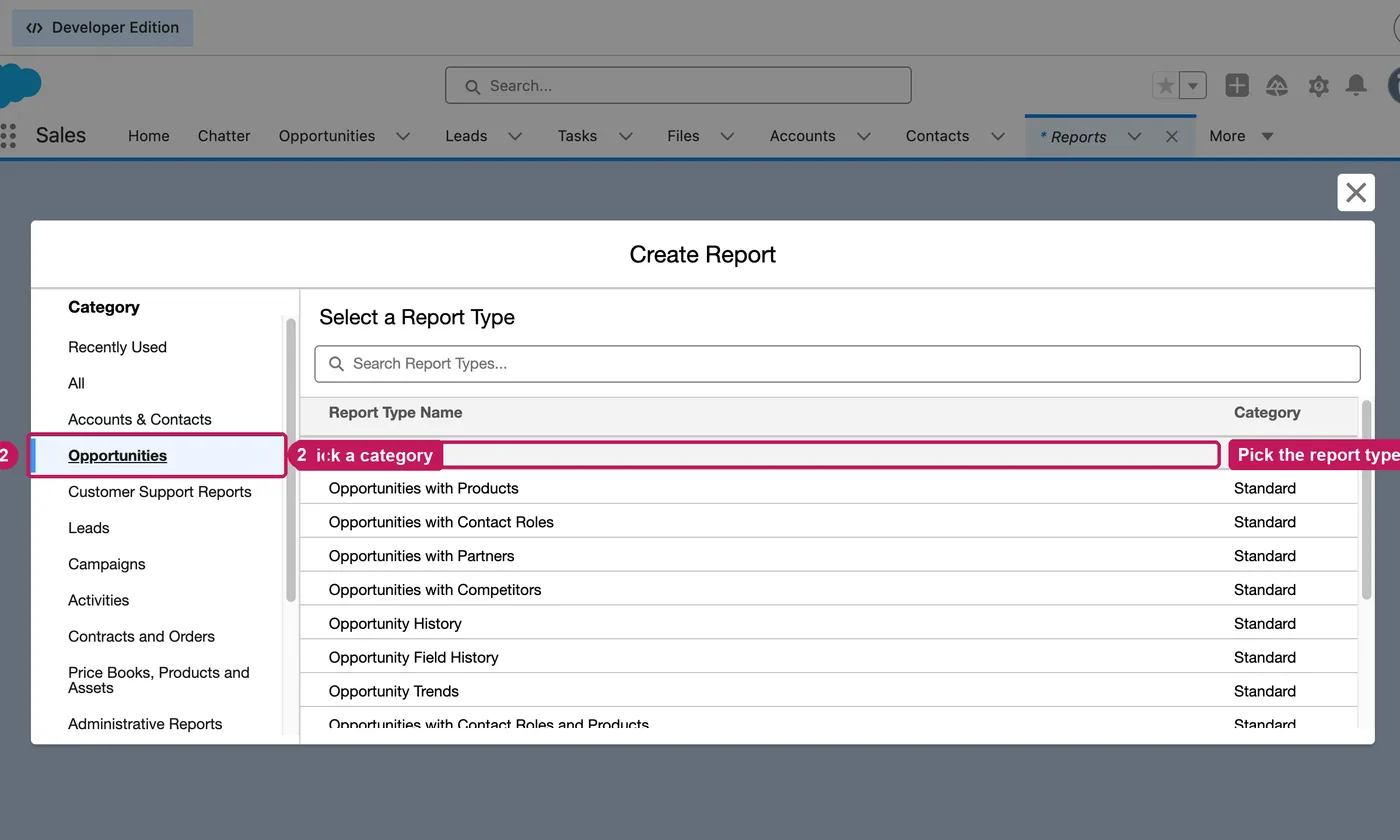1400x840 pixels.
Task: Close the Create Report dialog
Action: click(x=1356, y=192)
